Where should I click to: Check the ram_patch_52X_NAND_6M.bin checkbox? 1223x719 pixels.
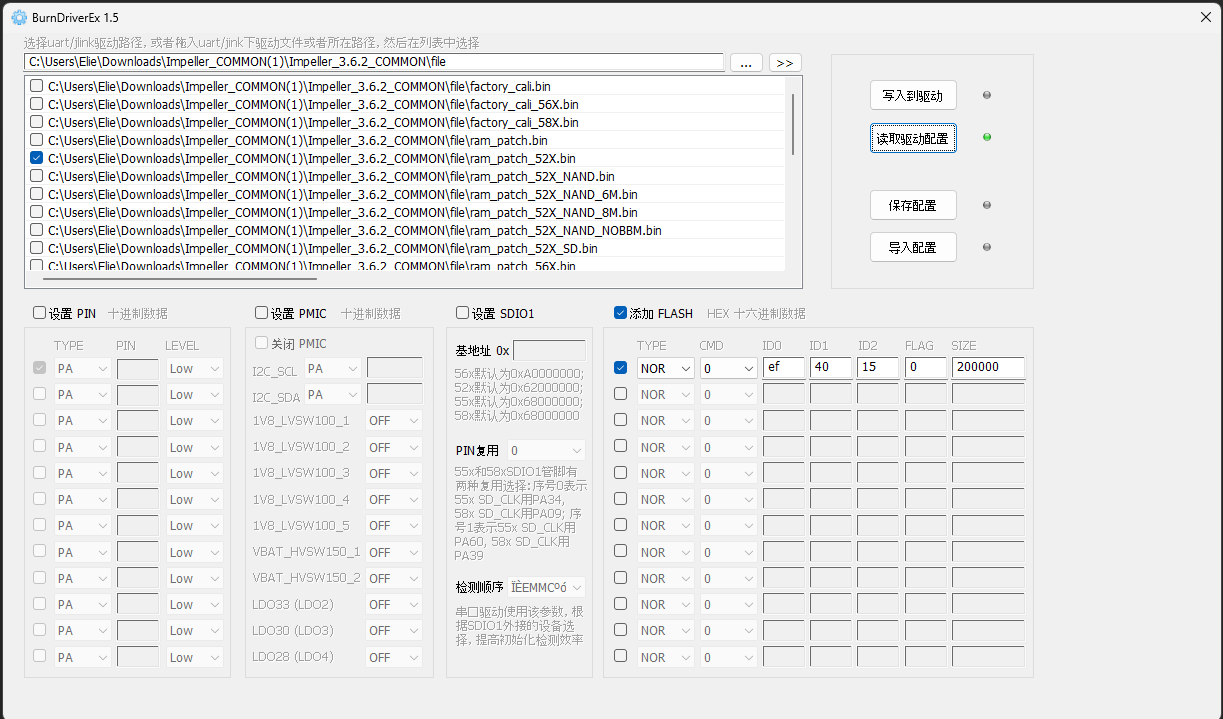(37, 194)
